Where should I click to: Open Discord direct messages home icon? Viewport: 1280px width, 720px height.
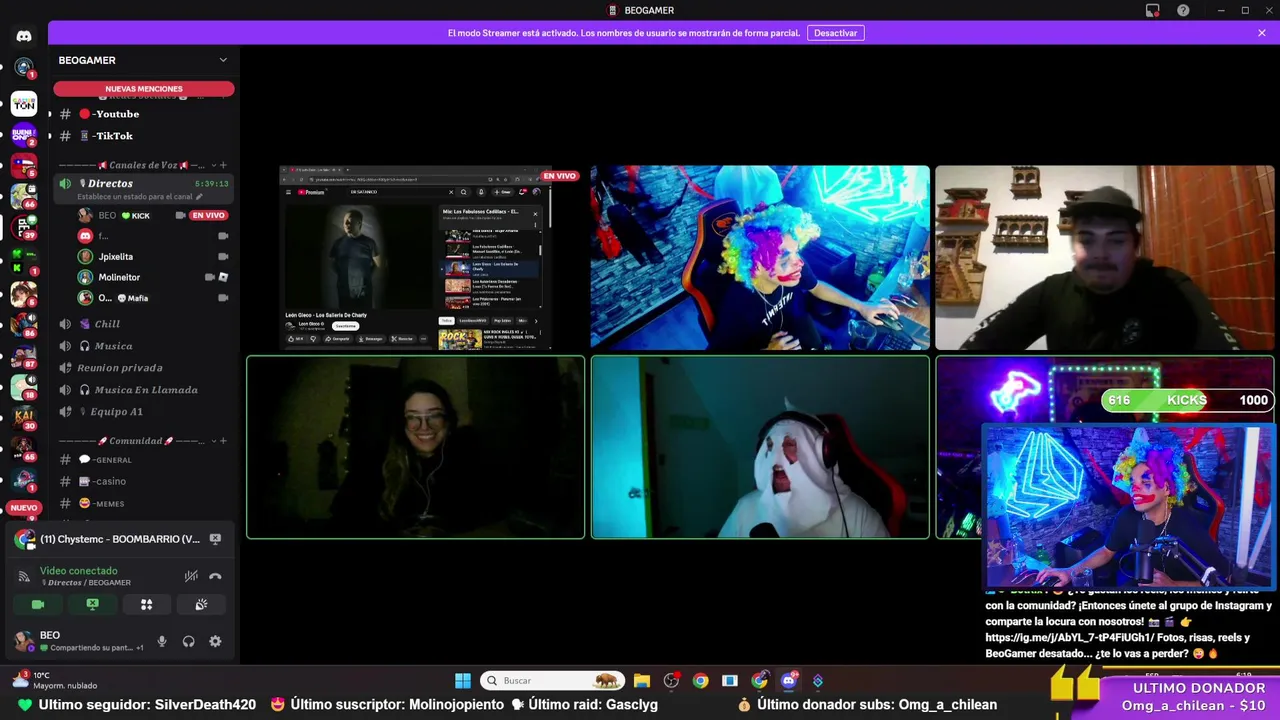(x=24, y=36)
